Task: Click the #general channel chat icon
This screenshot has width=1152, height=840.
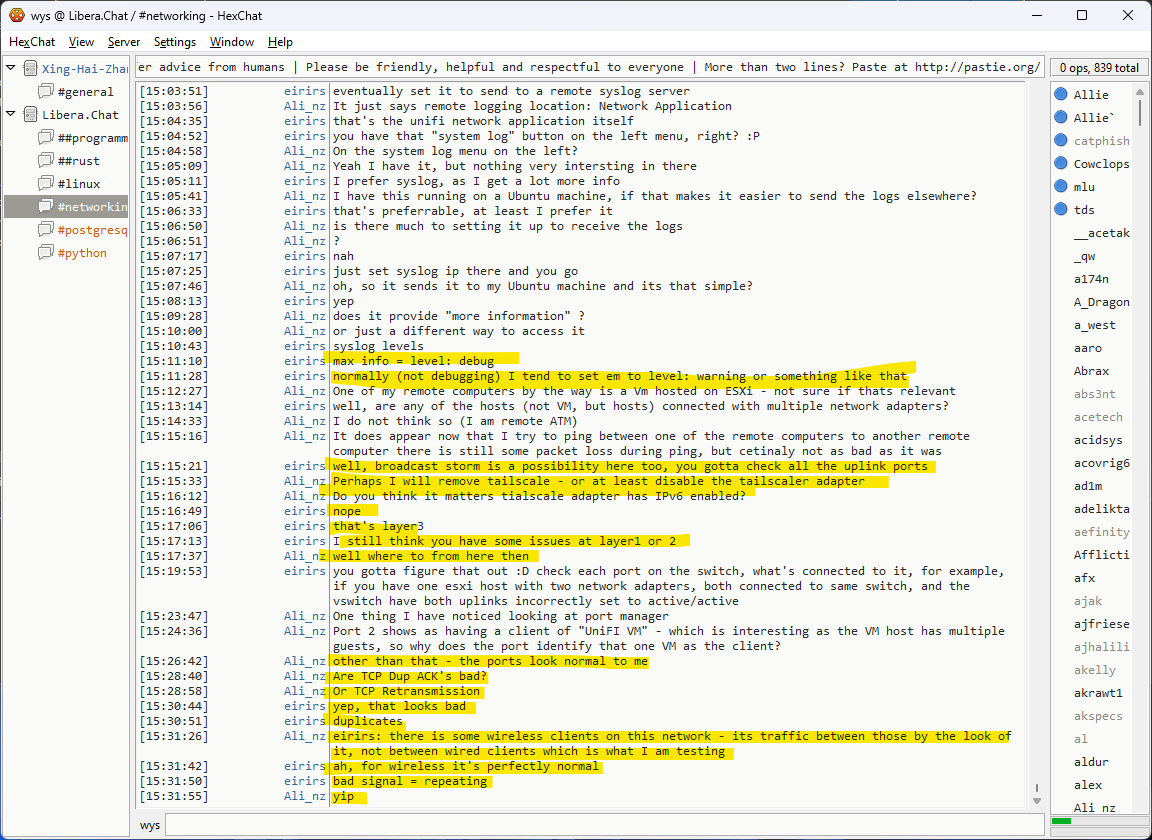Action: (x=46, y=92)
